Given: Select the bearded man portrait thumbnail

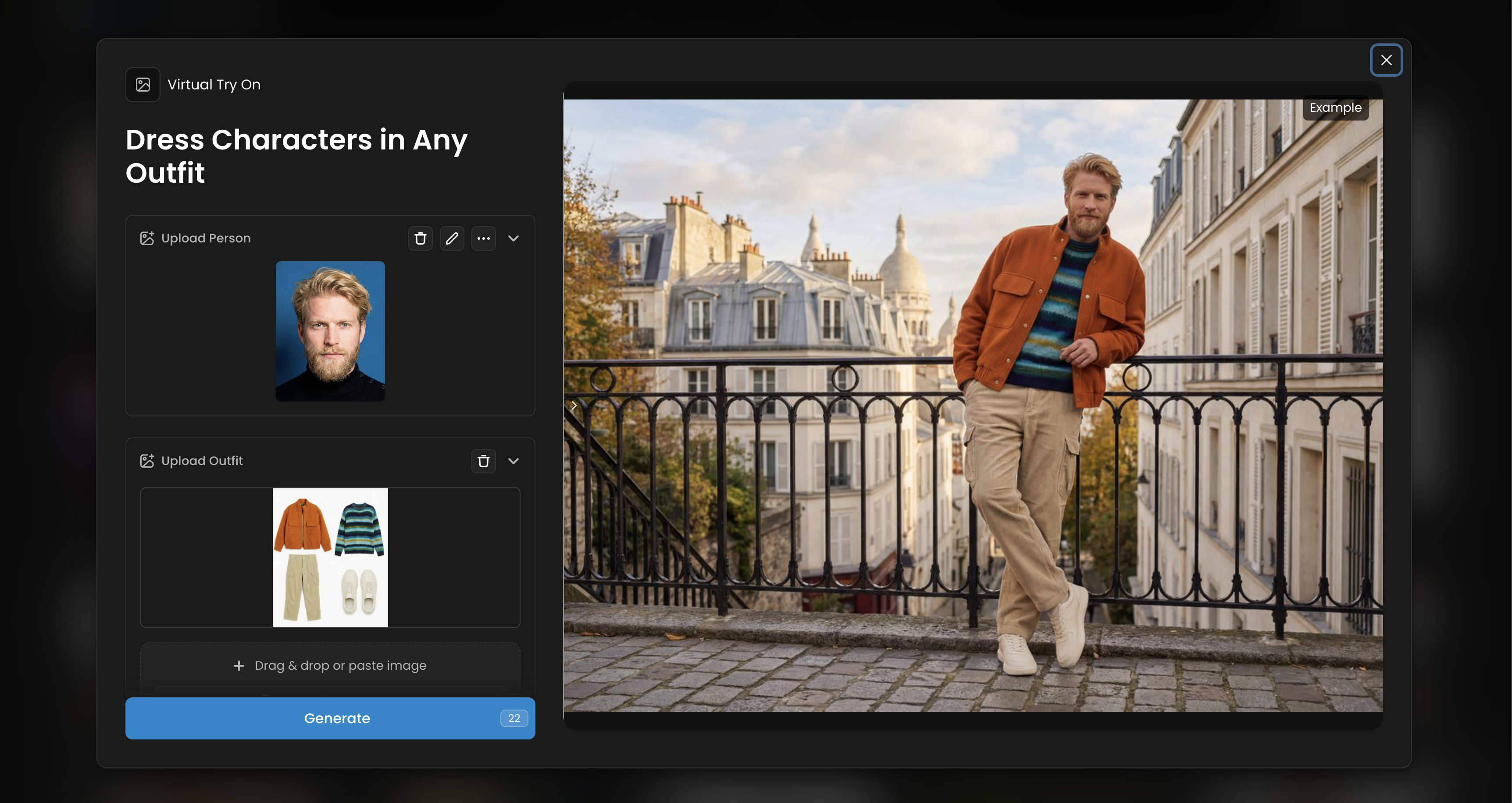Looking at the screenshot, I should point(330,331).
